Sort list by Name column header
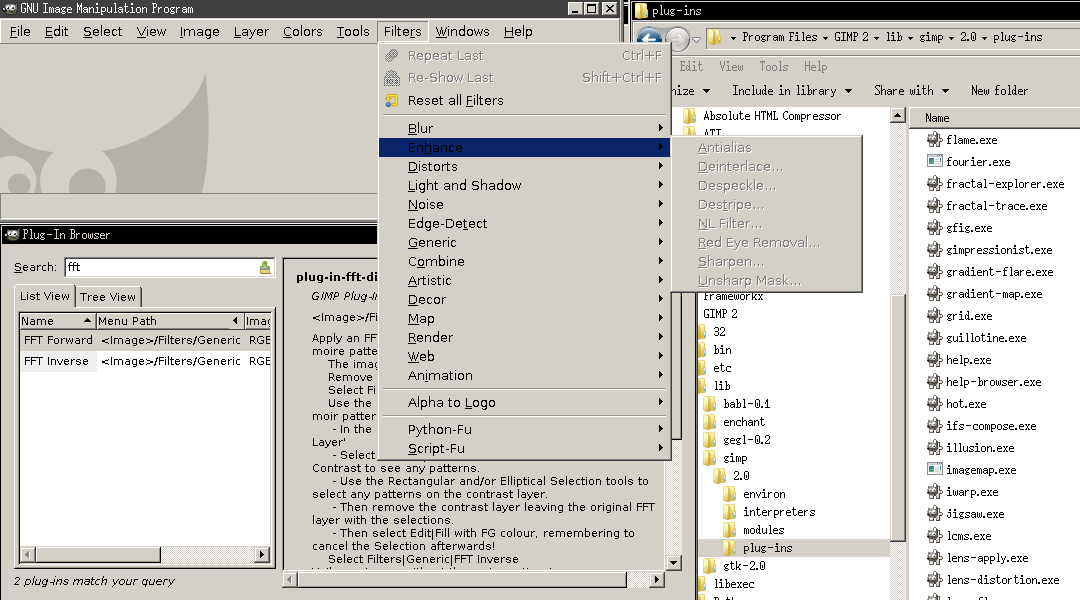The height and width of the screenshot is (600, 1080). 57,321
